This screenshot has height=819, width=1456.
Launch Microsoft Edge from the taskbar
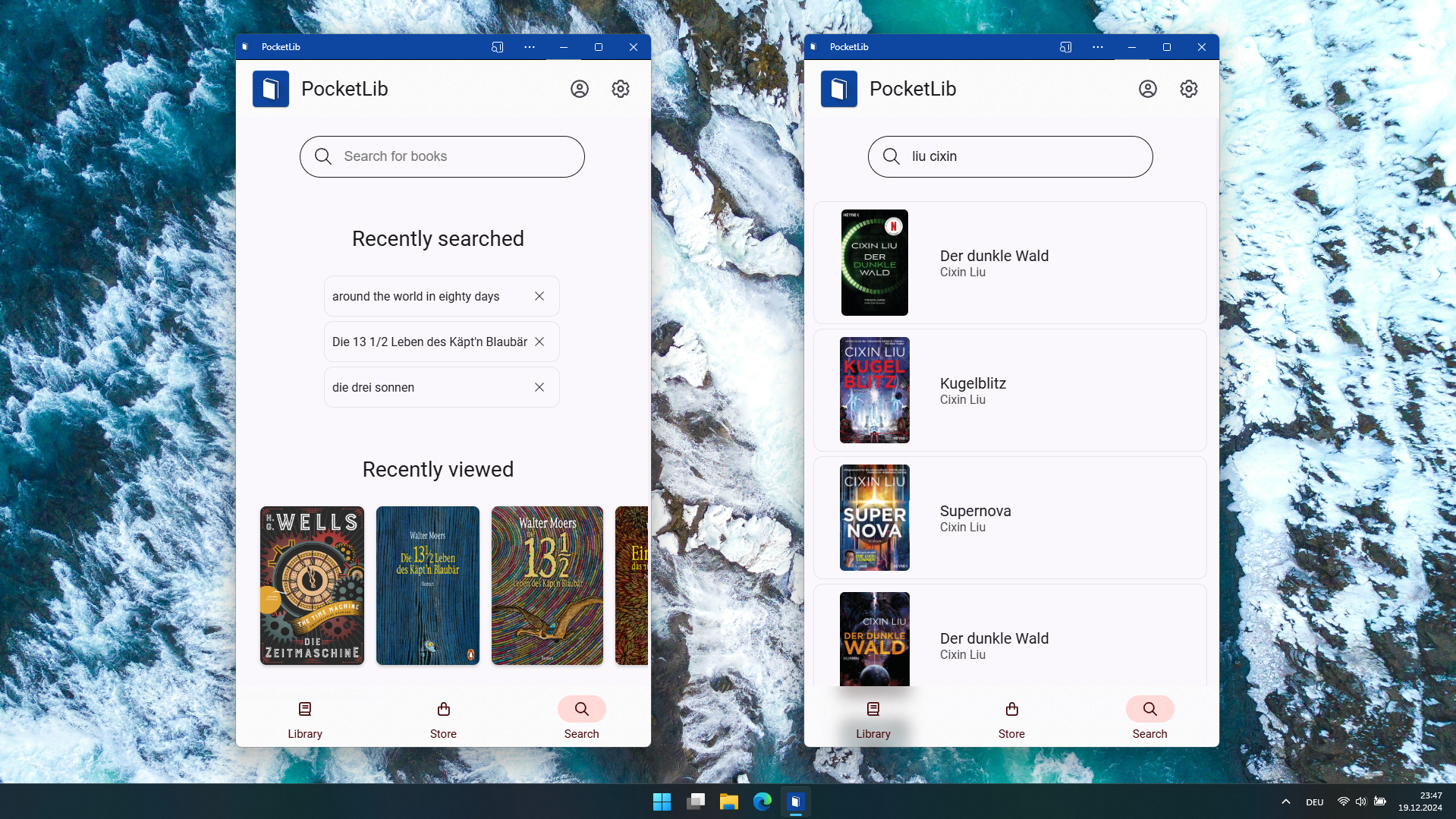(x=763, y=802)
